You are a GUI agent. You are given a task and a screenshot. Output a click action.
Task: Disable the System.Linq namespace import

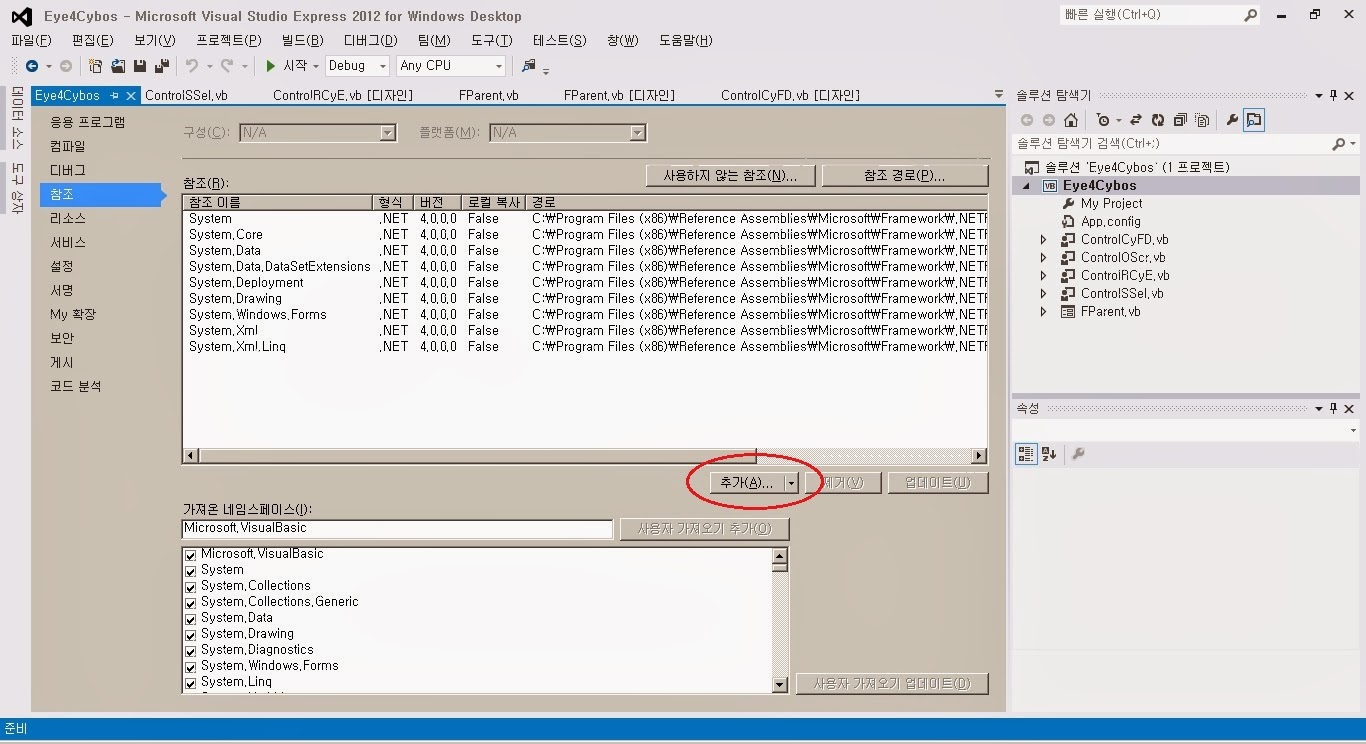click(190, 682)
